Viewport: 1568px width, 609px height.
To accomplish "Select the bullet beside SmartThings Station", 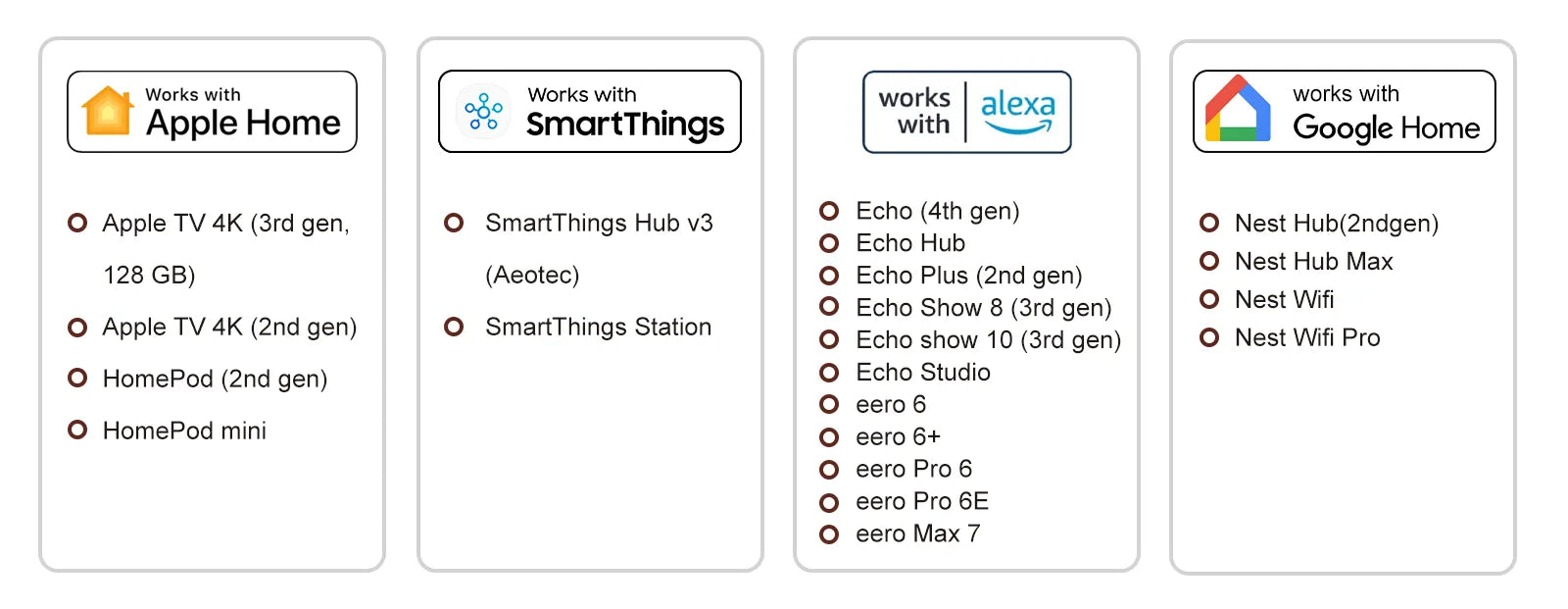I will [454, 327].
